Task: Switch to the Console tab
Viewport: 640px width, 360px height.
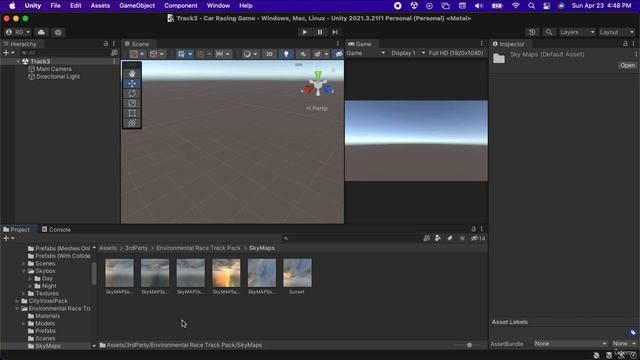Action: tap(56, 229)
